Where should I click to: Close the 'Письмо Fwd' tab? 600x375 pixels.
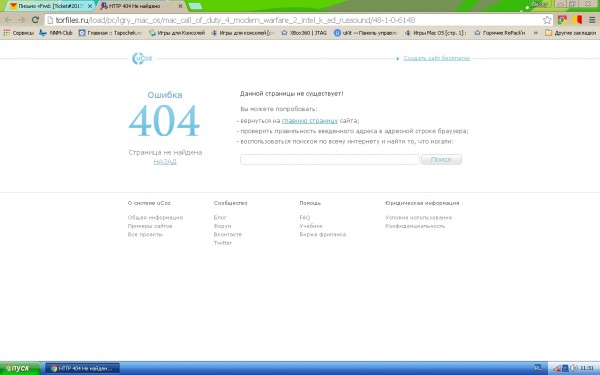tap(90, 6)
